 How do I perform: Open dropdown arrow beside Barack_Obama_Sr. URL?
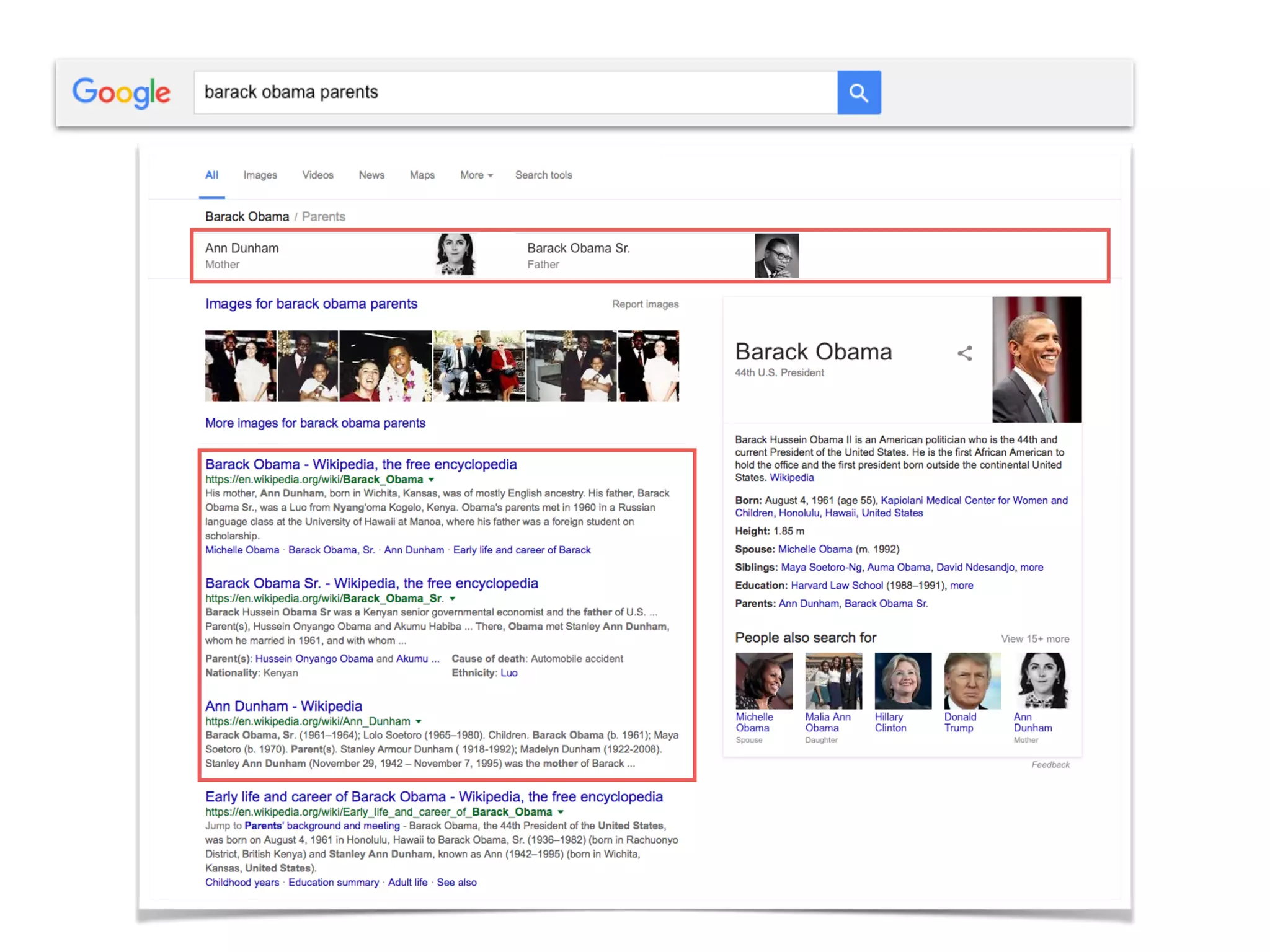(x=453, y=599)
